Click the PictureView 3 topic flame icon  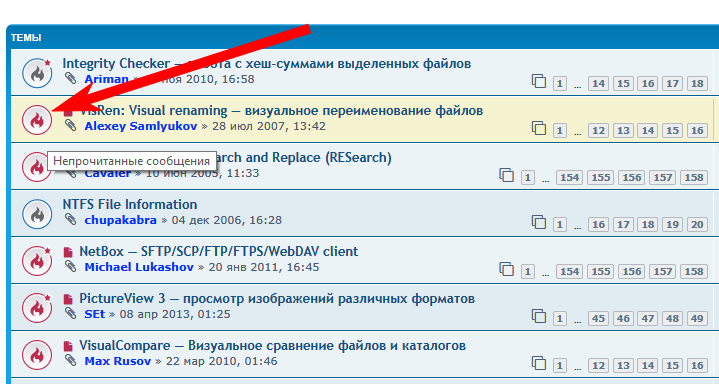pyautogui.click(x=37, y=308)
